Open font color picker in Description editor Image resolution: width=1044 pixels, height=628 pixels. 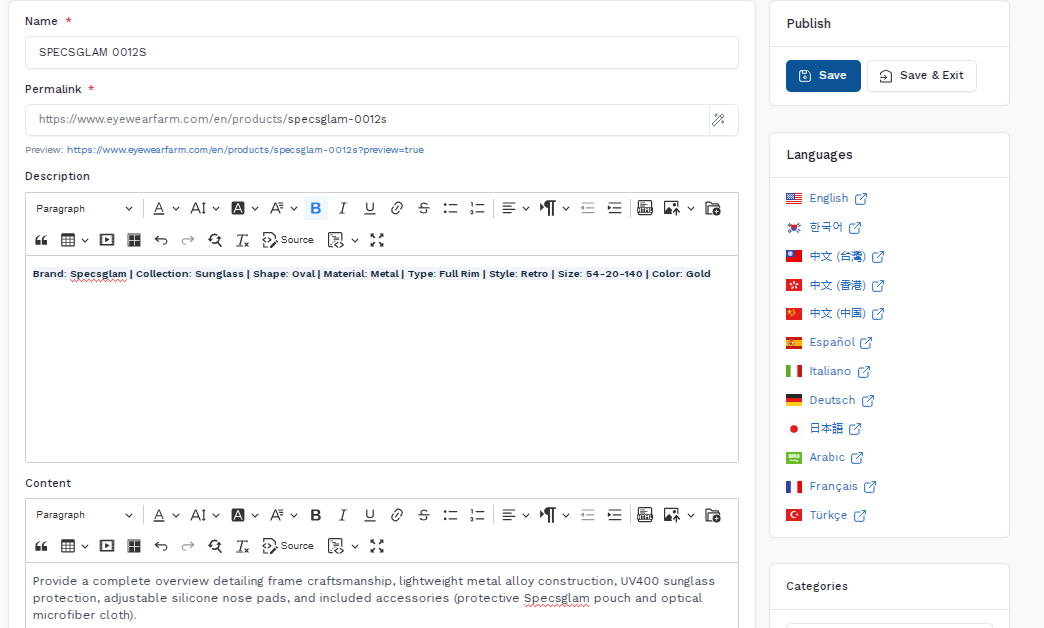pos(165,208)
